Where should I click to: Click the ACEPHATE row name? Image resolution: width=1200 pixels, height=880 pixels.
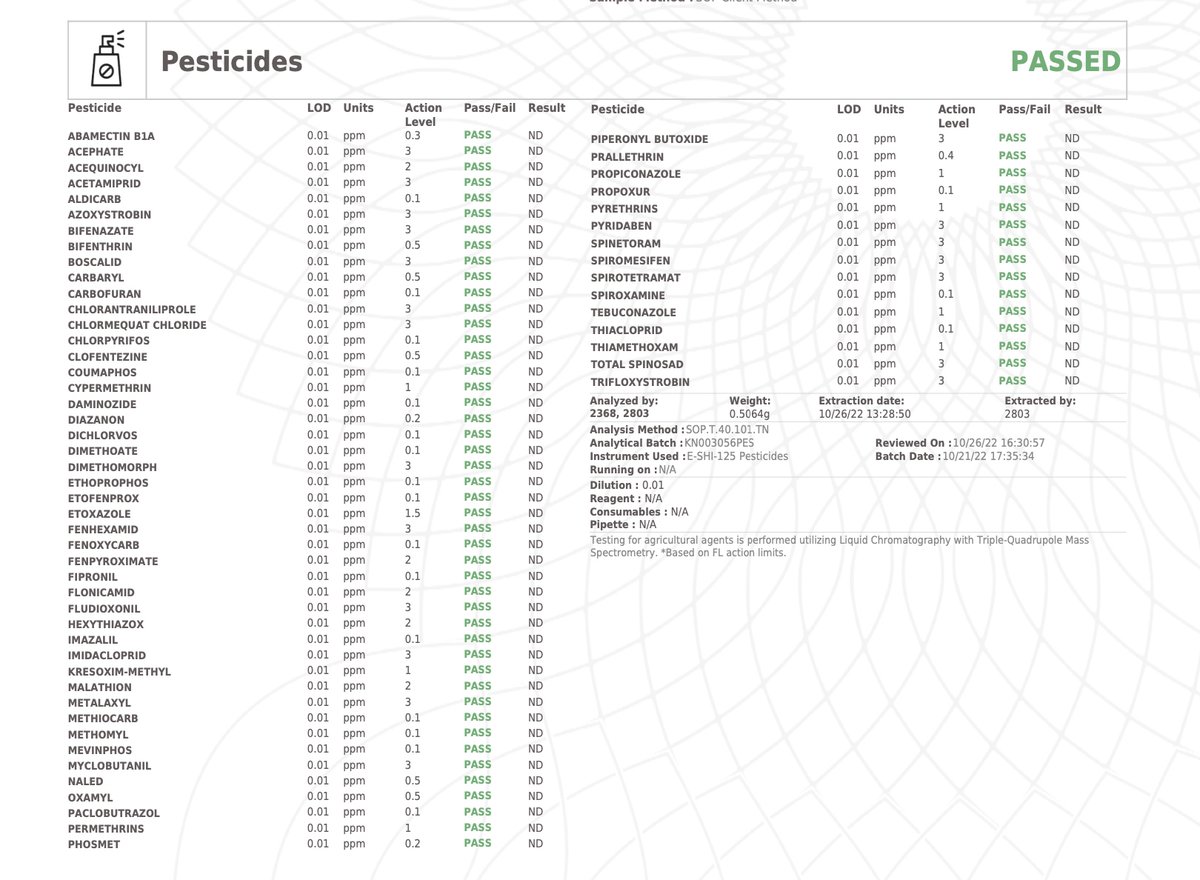pyautogui.click(x=95, y=152)
